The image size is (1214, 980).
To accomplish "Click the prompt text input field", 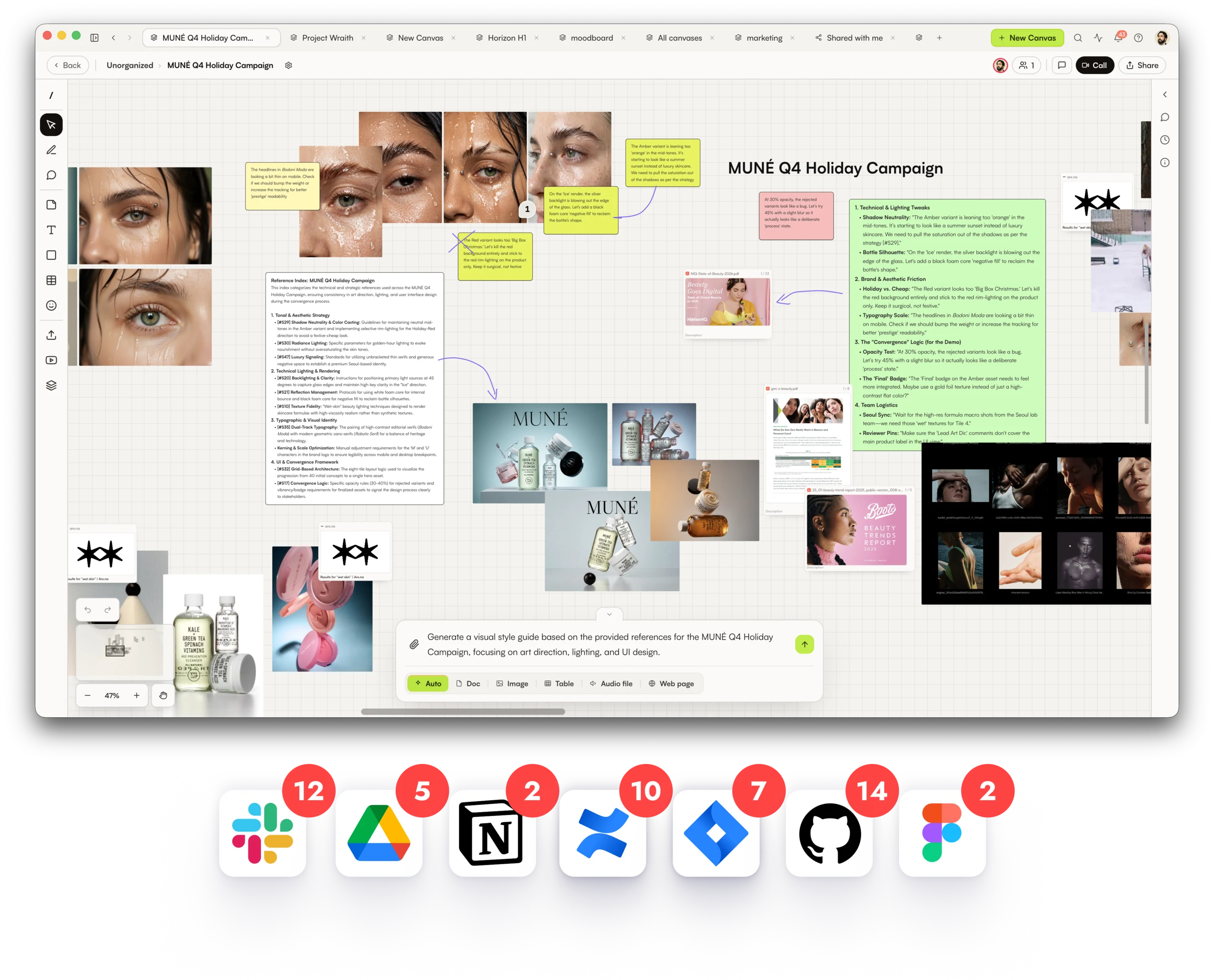I will pos(600,644).
